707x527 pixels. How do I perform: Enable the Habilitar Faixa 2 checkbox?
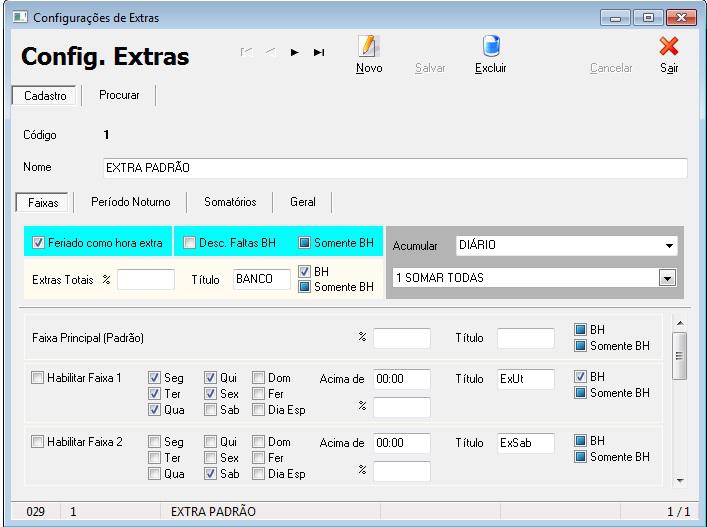[38, 442]
